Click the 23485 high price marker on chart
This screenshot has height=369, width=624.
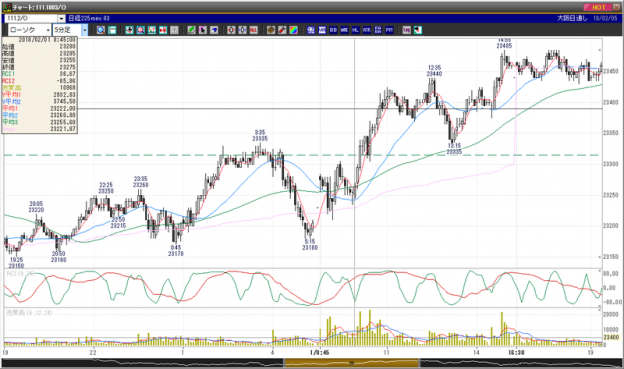tap(504, 46)
